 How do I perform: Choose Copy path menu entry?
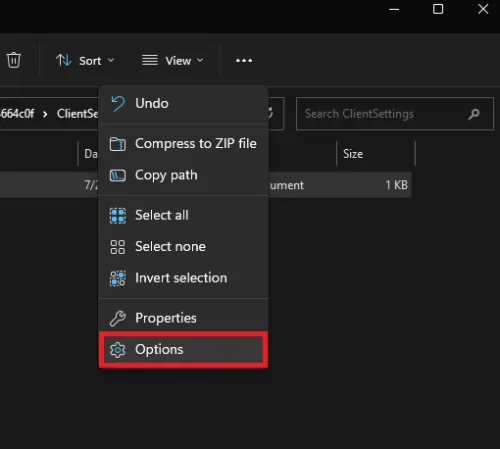(x=183, y=175)
